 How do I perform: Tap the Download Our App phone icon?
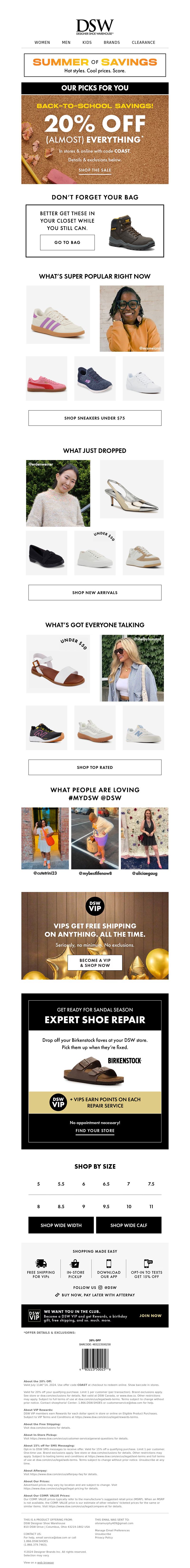click(x=109, y=1264)
